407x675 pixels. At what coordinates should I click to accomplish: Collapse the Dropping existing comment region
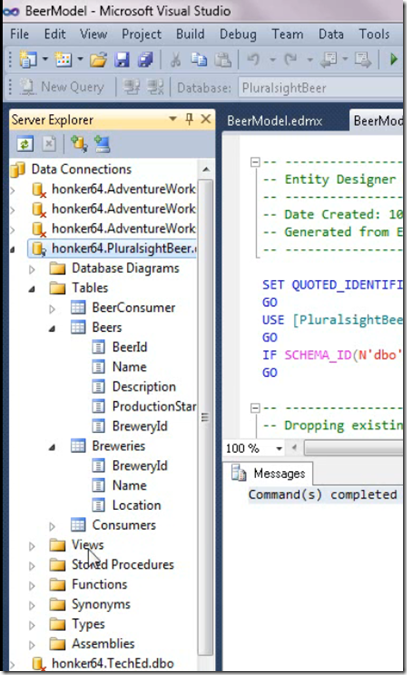point(255,408)
